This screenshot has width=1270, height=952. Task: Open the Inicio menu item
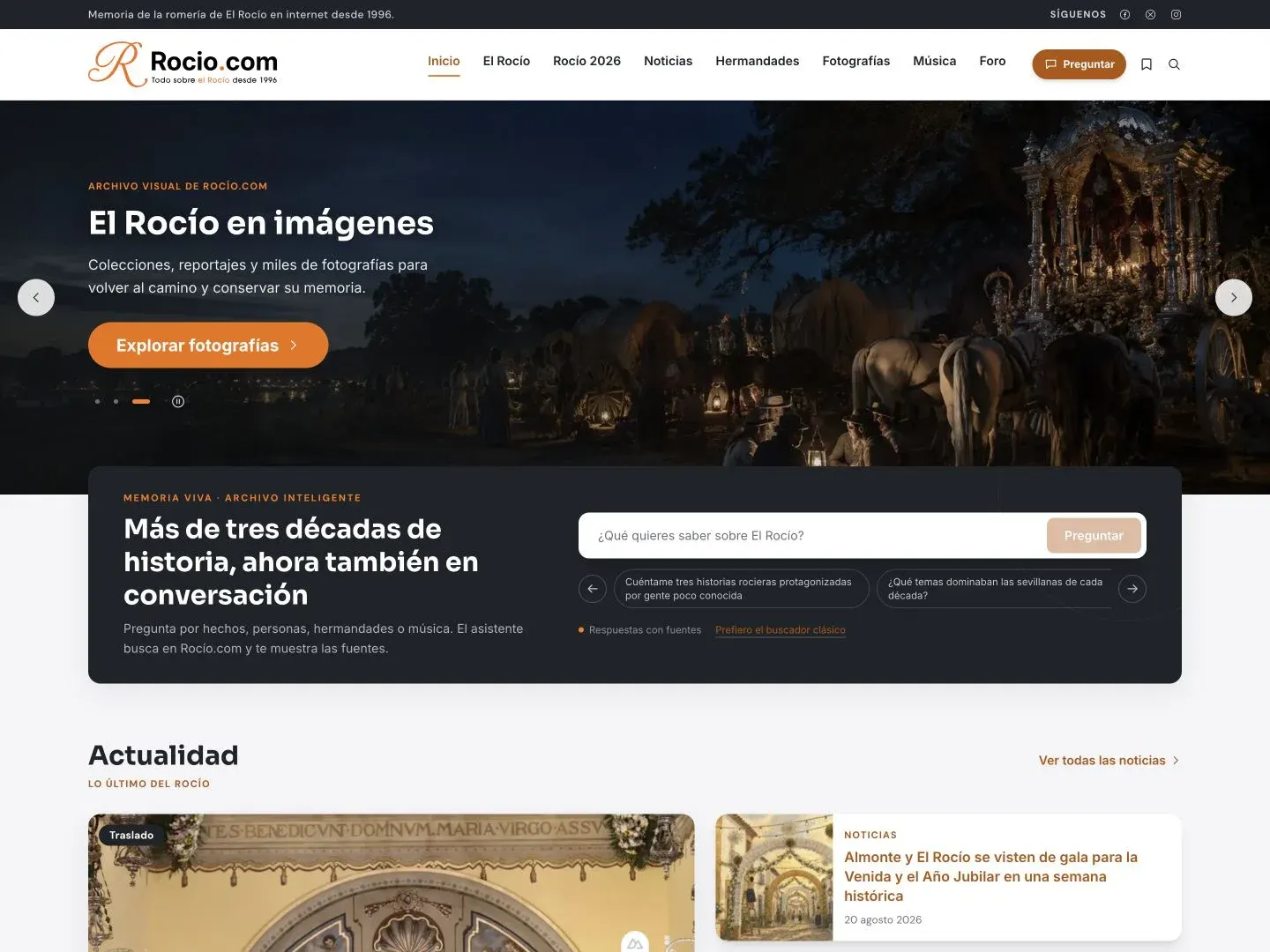pos(444,61)
